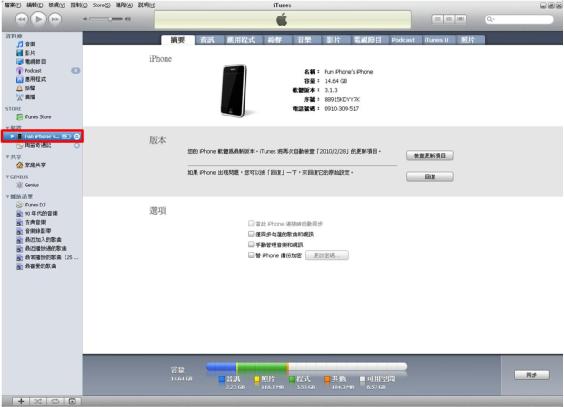564x407 pixels.
Task: Switch to grid view
Action: [x=449, y=19]
